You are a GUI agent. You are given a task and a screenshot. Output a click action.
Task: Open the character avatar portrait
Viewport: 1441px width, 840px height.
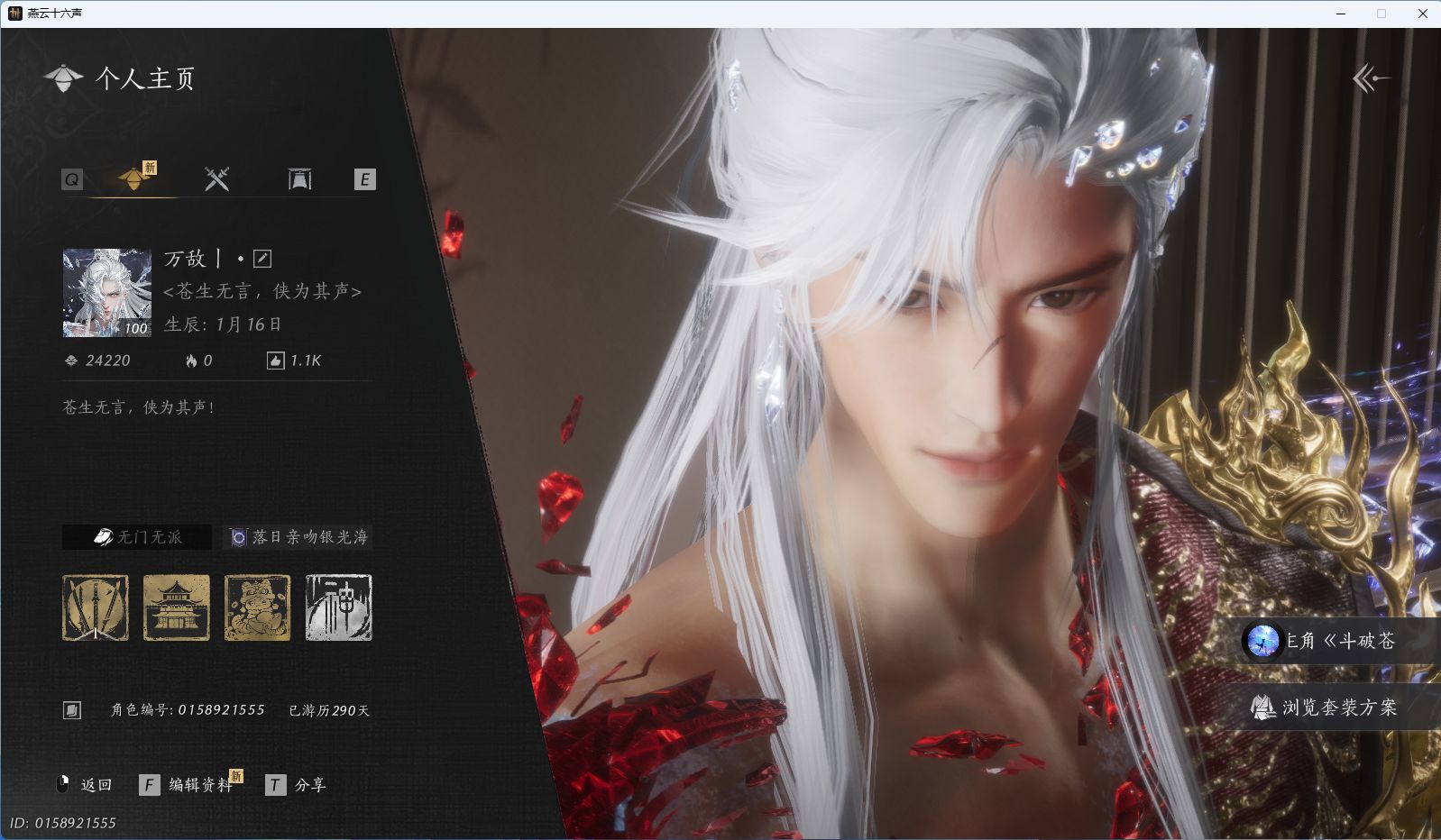(x=107, y=293)
